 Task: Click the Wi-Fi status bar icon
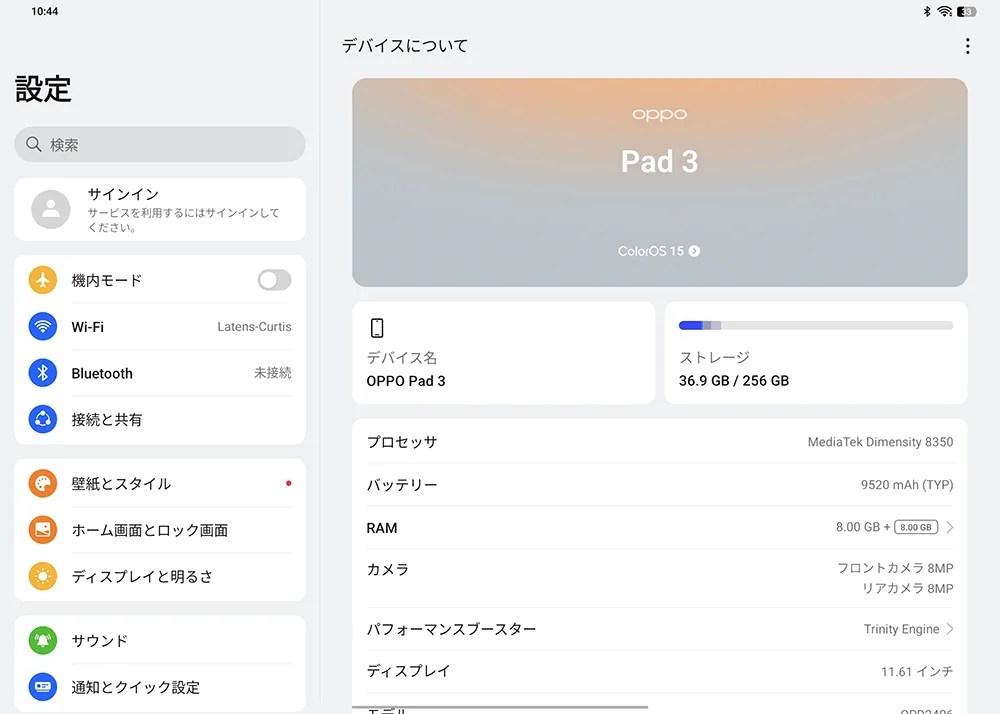(945, 11)
